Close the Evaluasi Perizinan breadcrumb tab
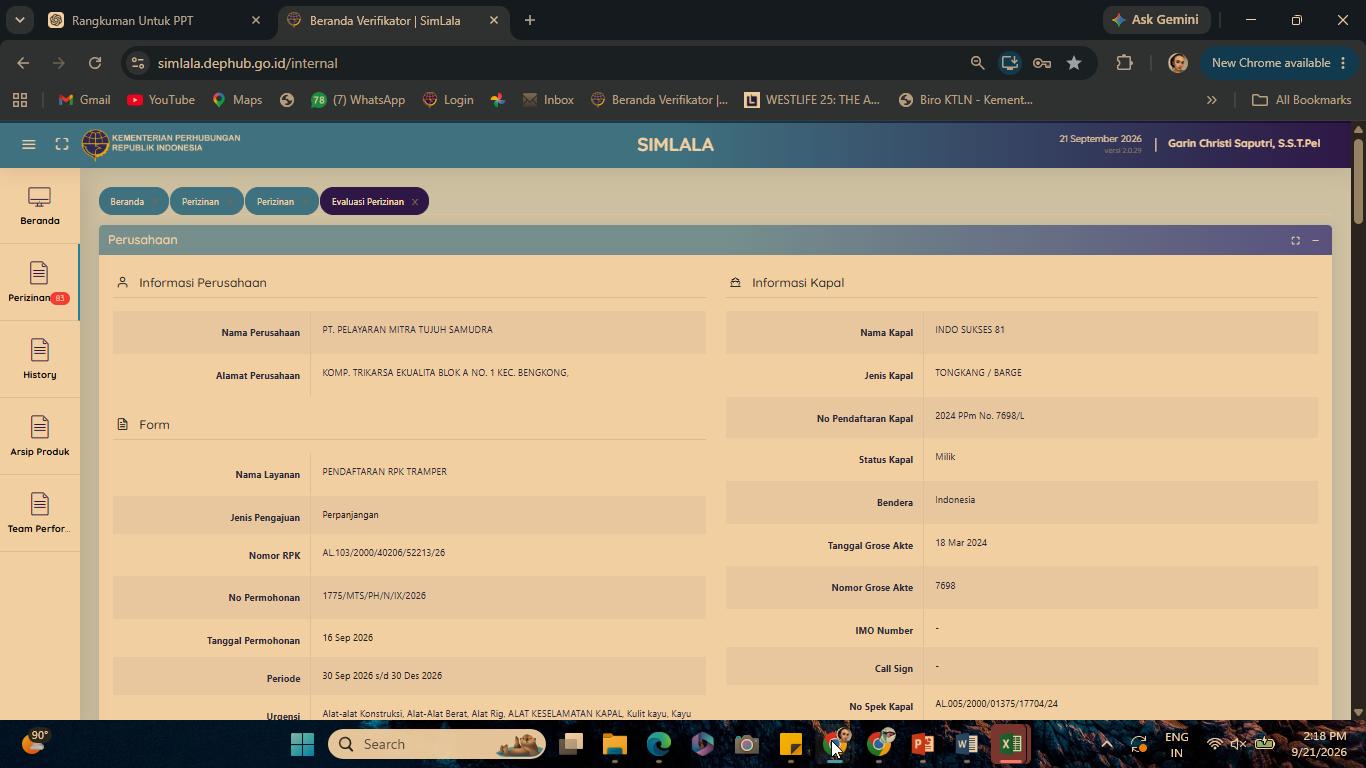 [415, 202]
